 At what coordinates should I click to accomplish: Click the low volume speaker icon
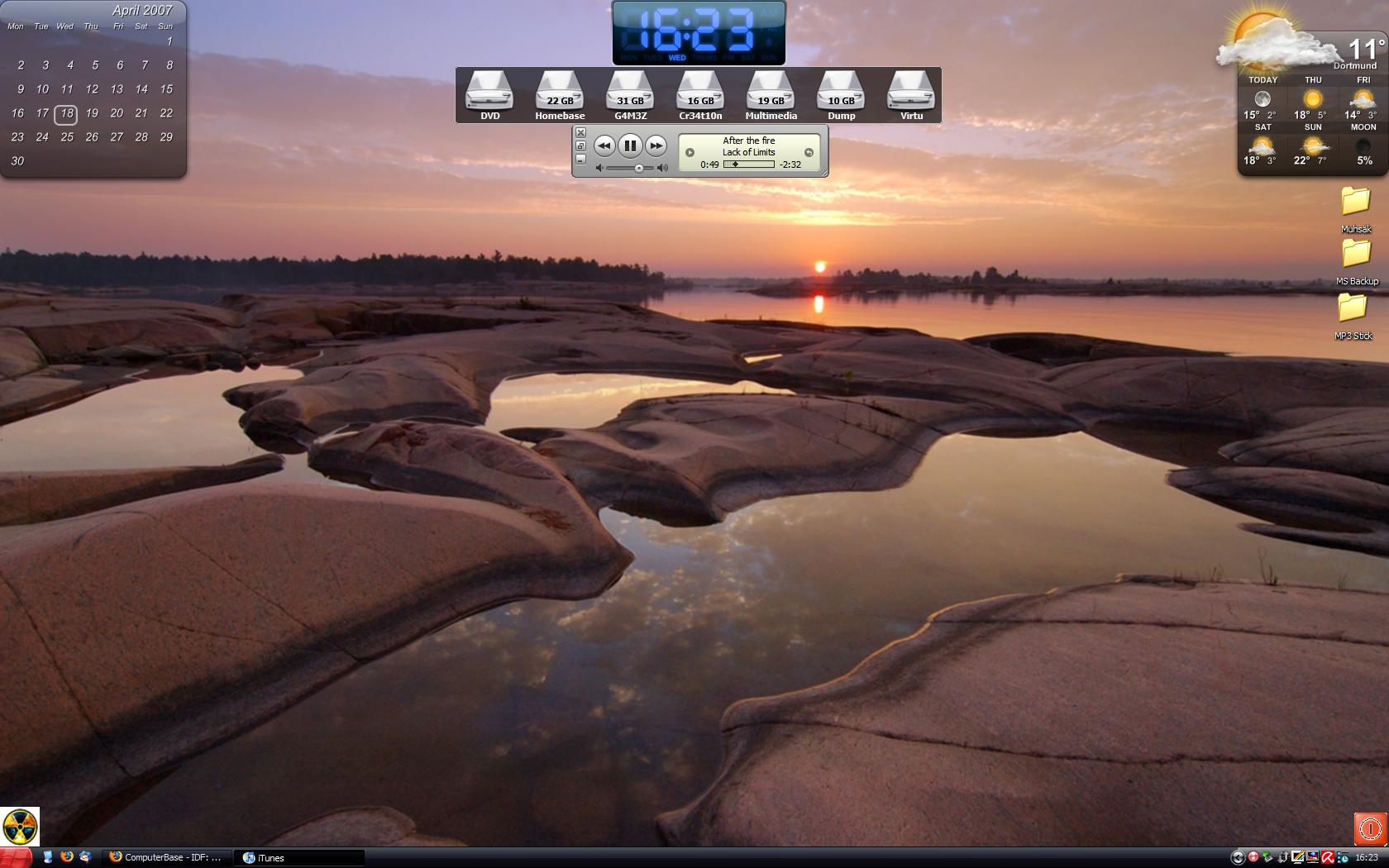[x=599, y=168]
